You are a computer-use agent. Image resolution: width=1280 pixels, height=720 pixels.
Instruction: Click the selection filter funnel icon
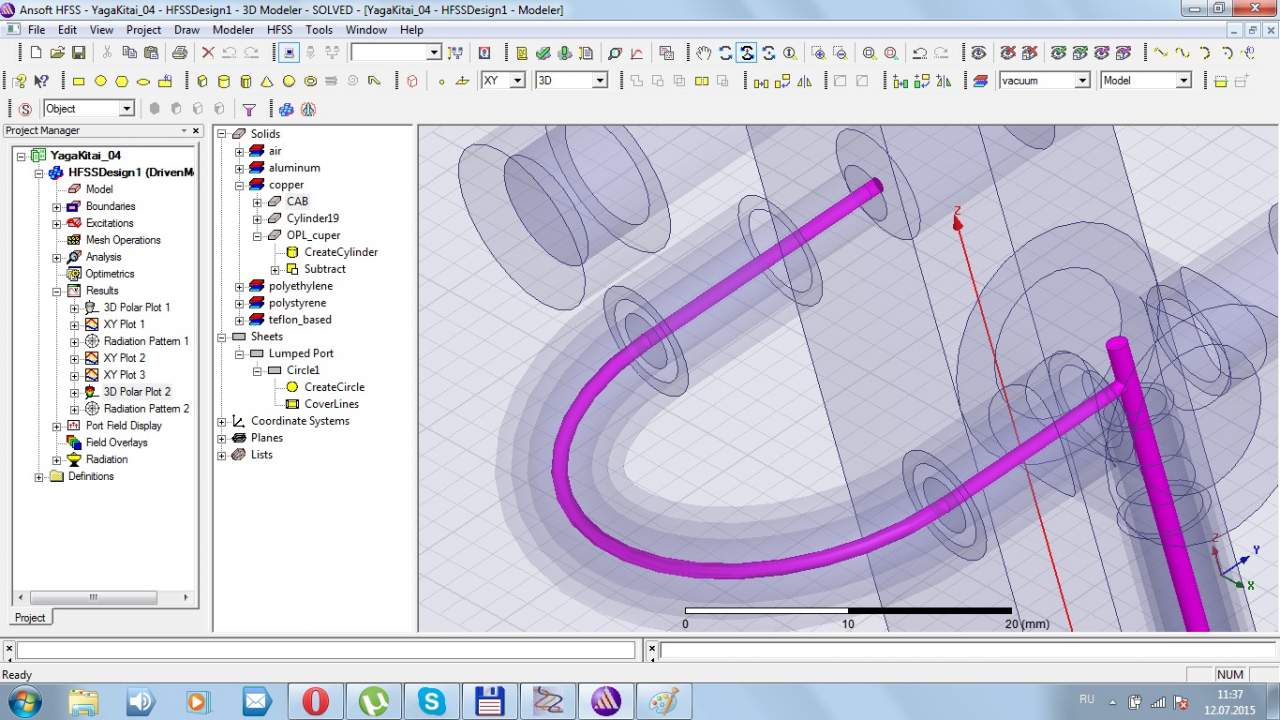[249, 109]
